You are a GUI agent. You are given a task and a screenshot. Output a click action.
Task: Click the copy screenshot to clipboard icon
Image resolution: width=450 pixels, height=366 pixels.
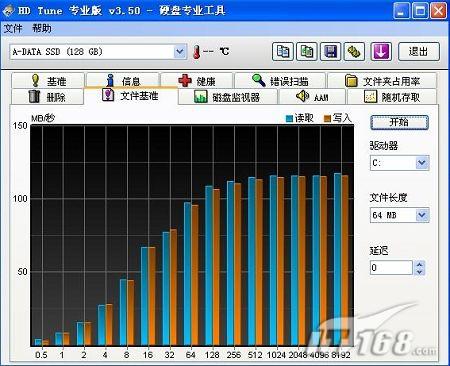pos(307,52)
